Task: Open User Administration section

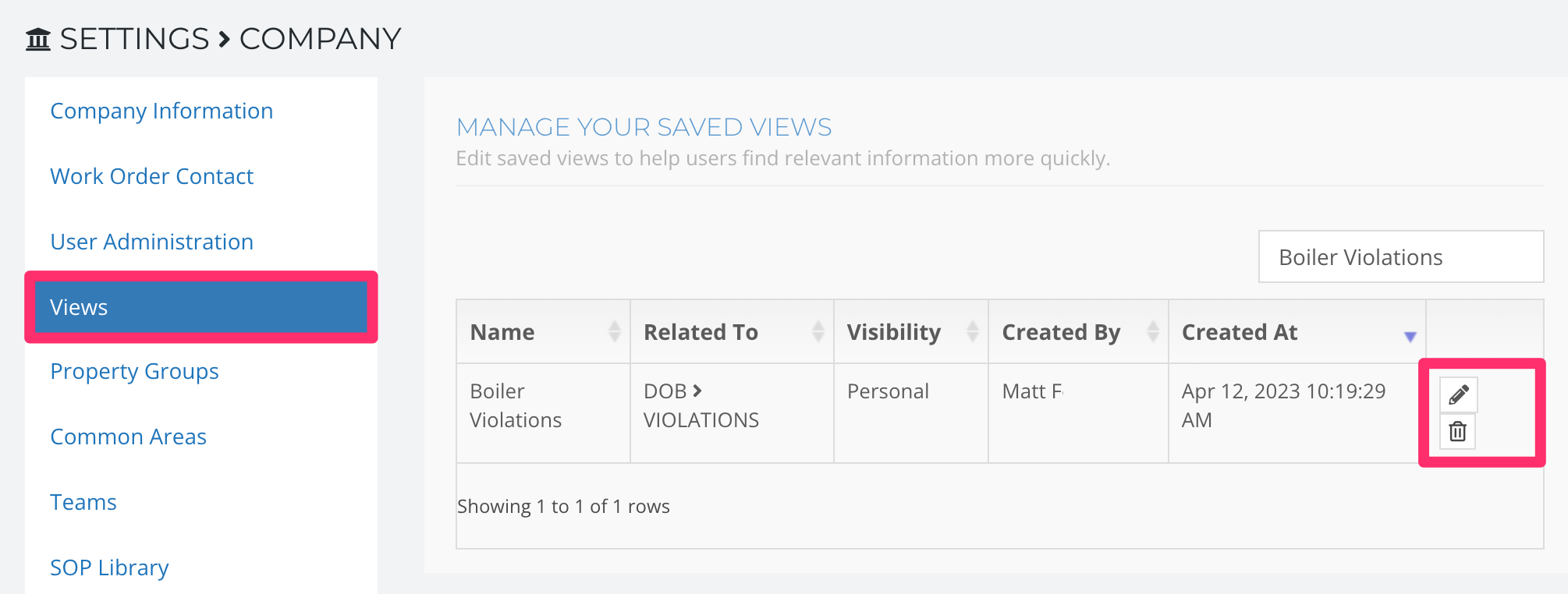Action: [x=151, y=242]
